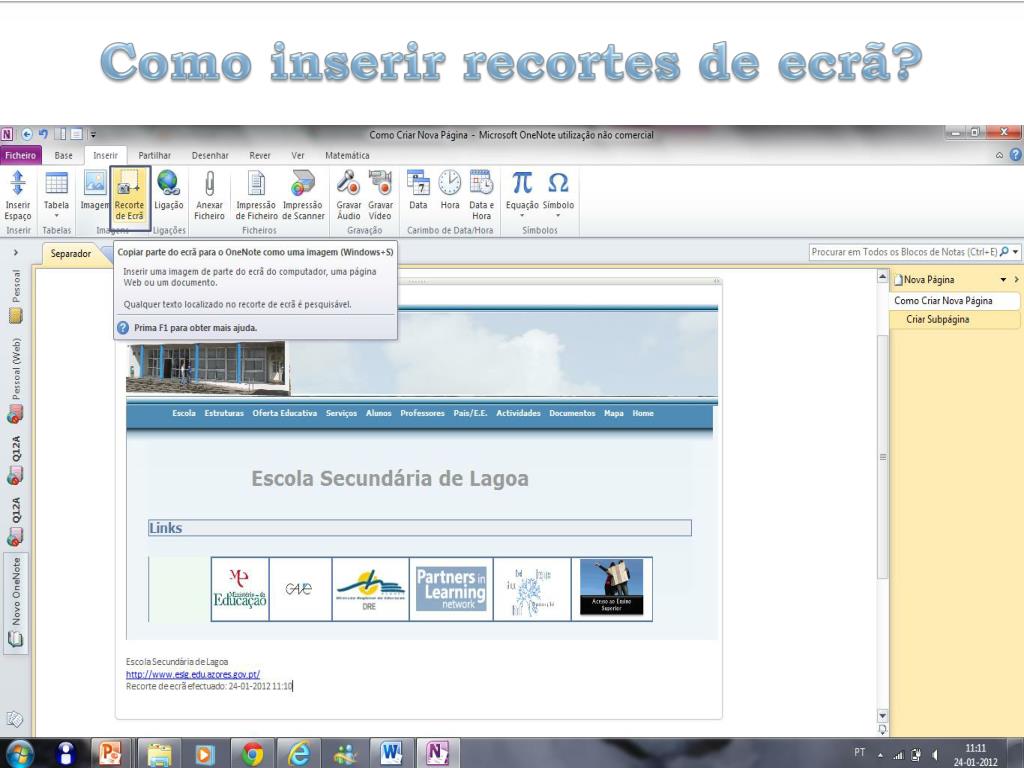The width and height of the screenshot is (1024, 768).
Task: Open the Equação dropdown arrow
Action: tap(522, 216)
